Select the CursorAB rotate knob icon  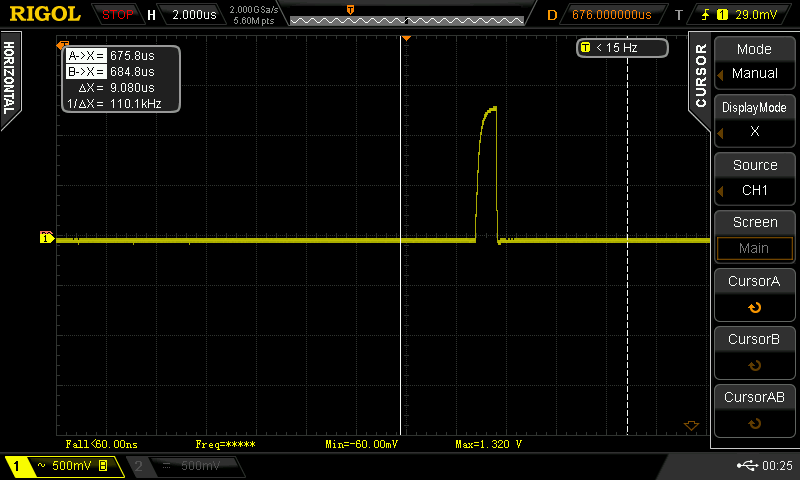tap(754, 423)
